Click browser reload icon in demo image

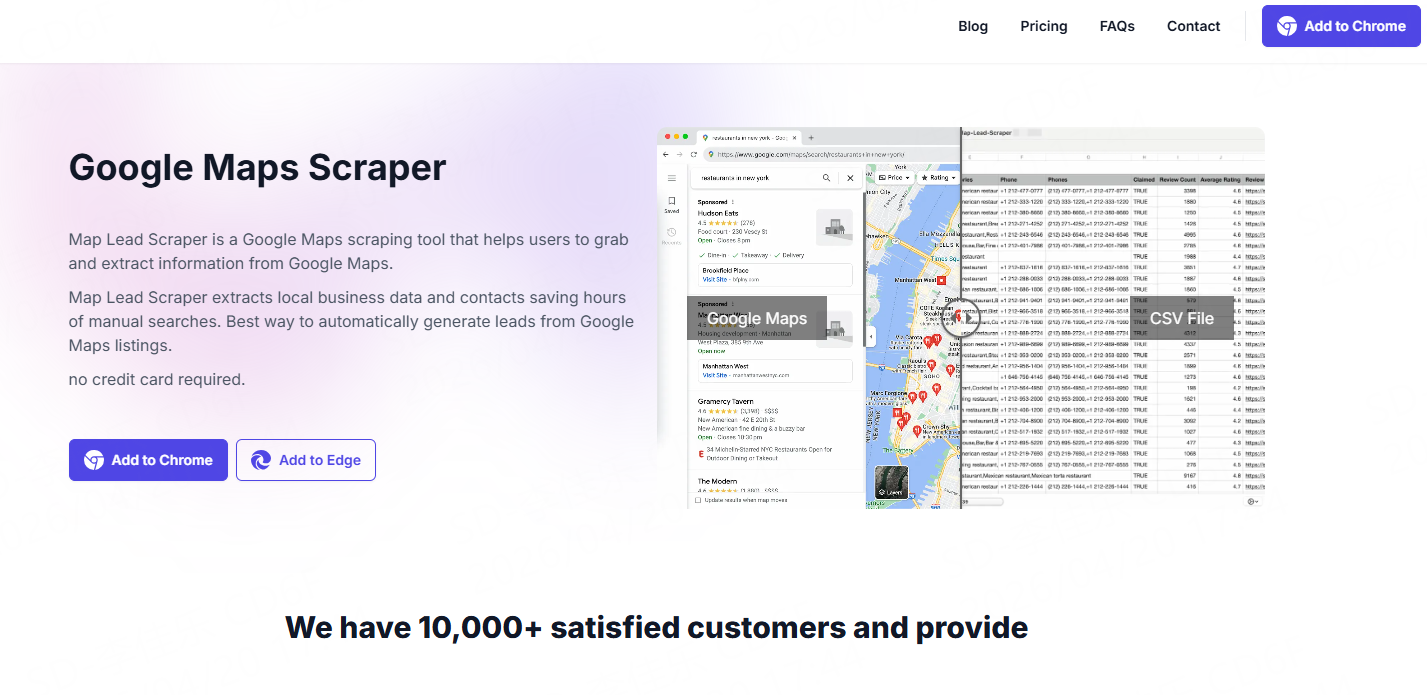pyautogui.click(x=696, y=154)
